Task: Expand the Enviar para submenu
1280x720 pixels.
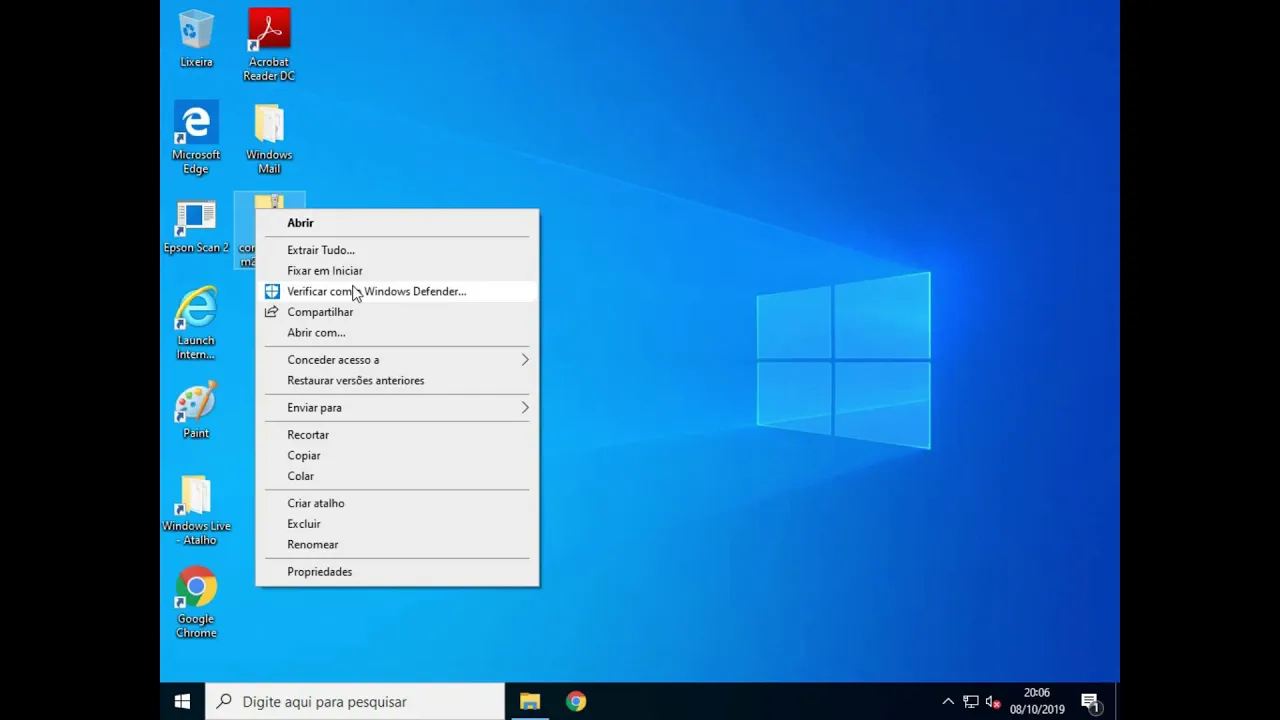Action: pos(397,408)
